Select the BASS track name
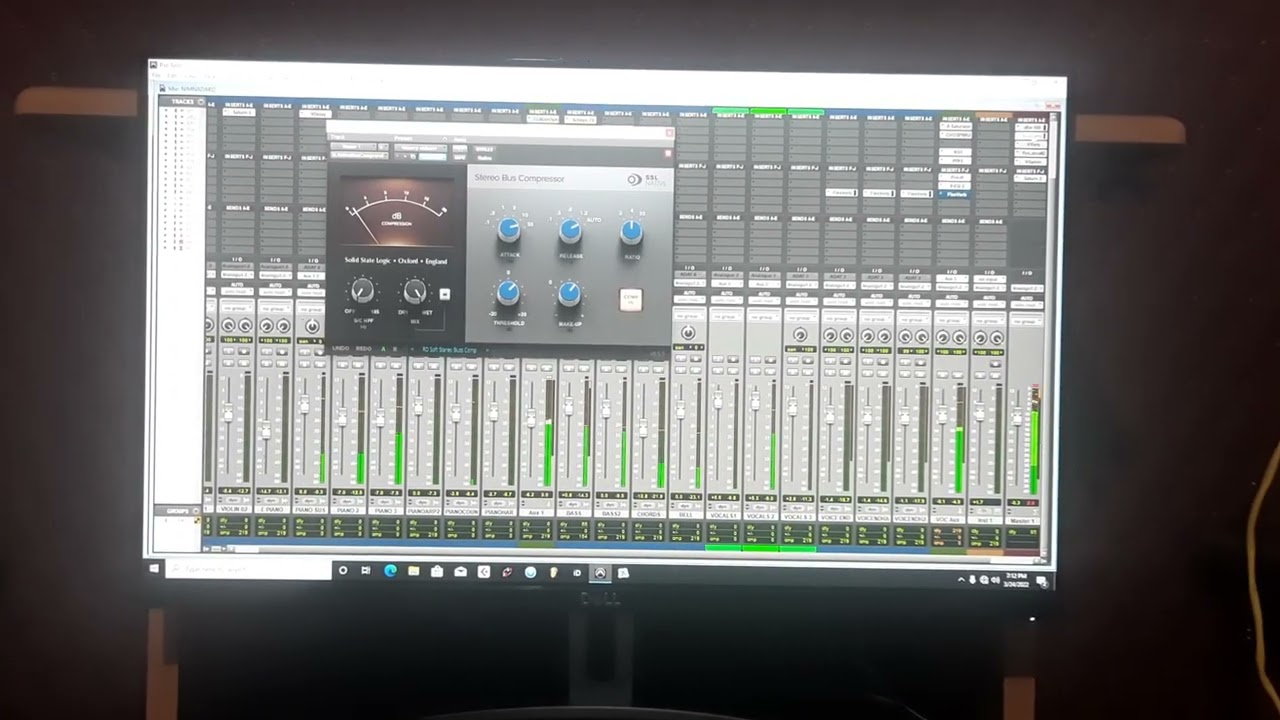 (573, 513)
